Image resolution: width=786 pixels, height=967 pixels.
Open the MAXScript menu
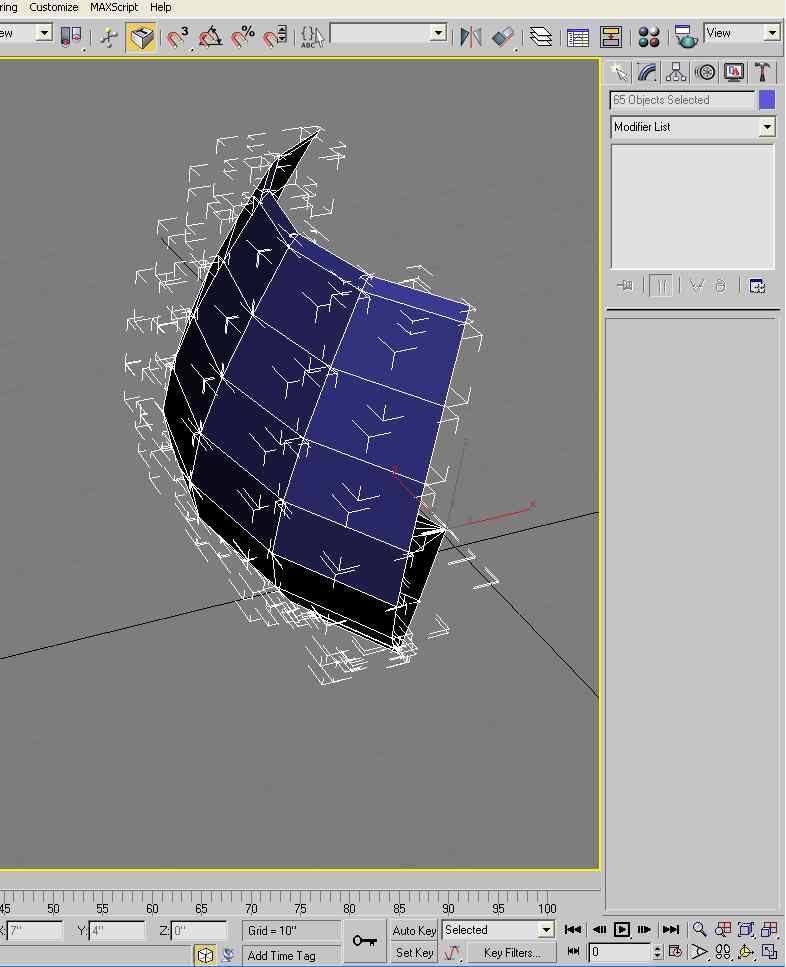(x=114, y=7)
